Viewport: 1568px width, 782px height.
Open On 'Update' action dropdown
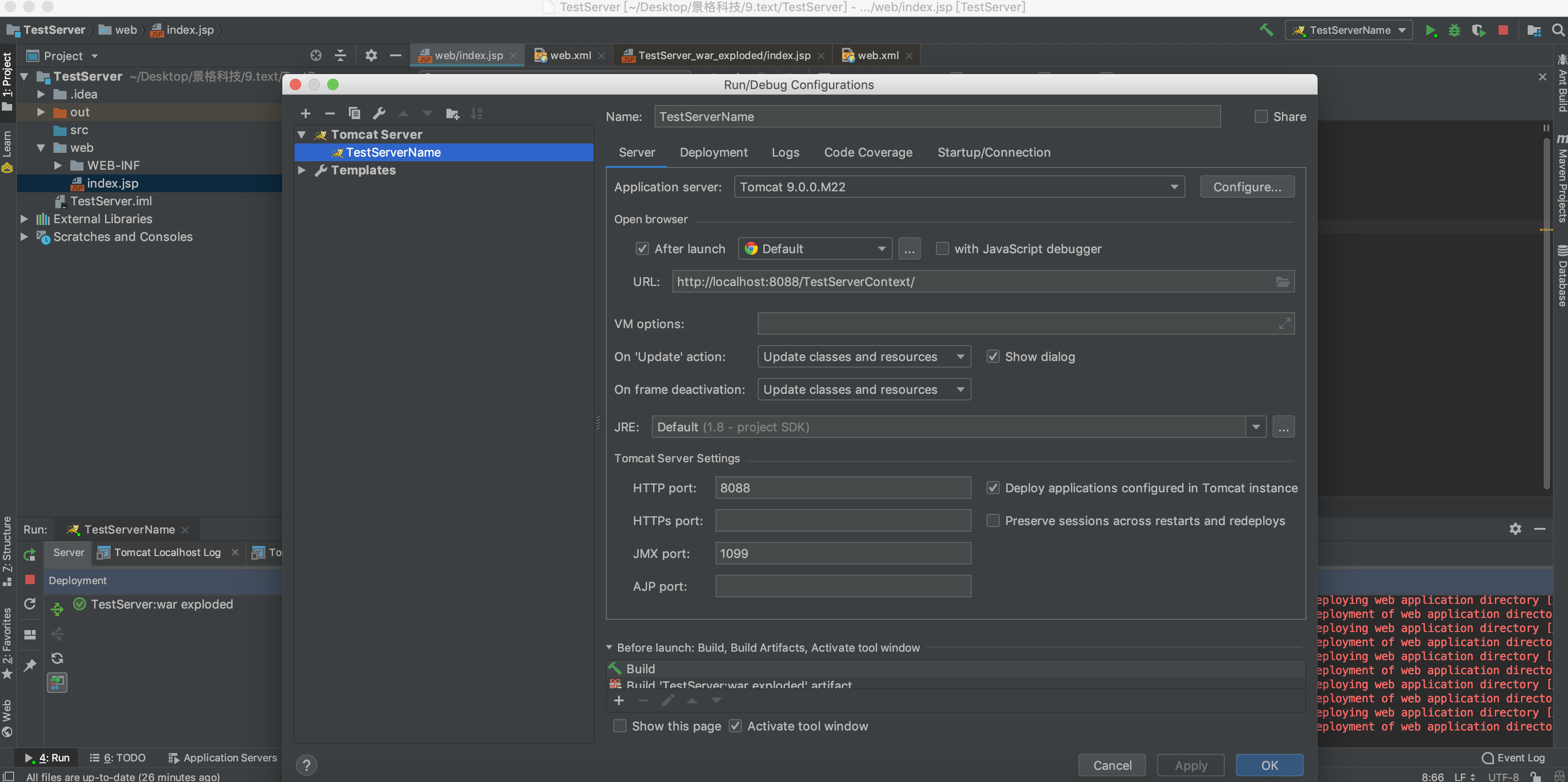(x=864, y=357)
